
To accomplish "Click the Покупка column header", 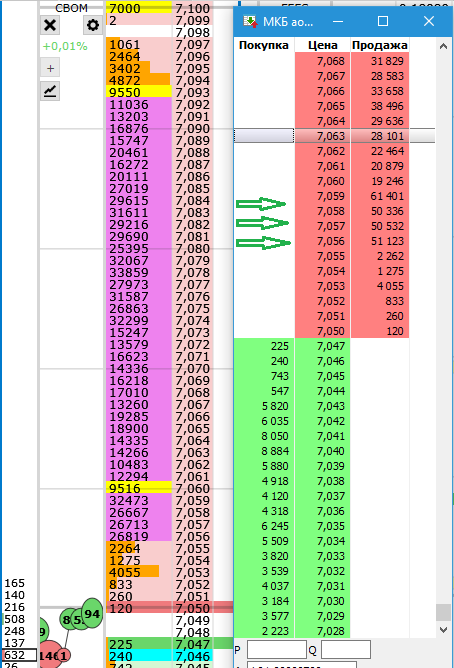I will coord(264,45).
